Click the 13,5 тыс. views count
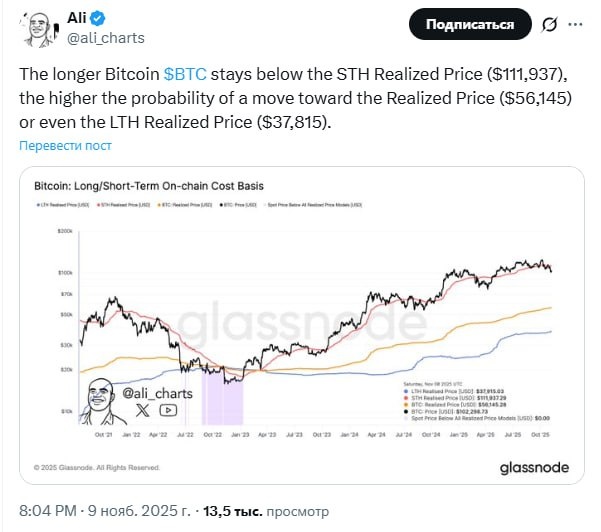Screen dimensions: 601x532 pos(232,511)
